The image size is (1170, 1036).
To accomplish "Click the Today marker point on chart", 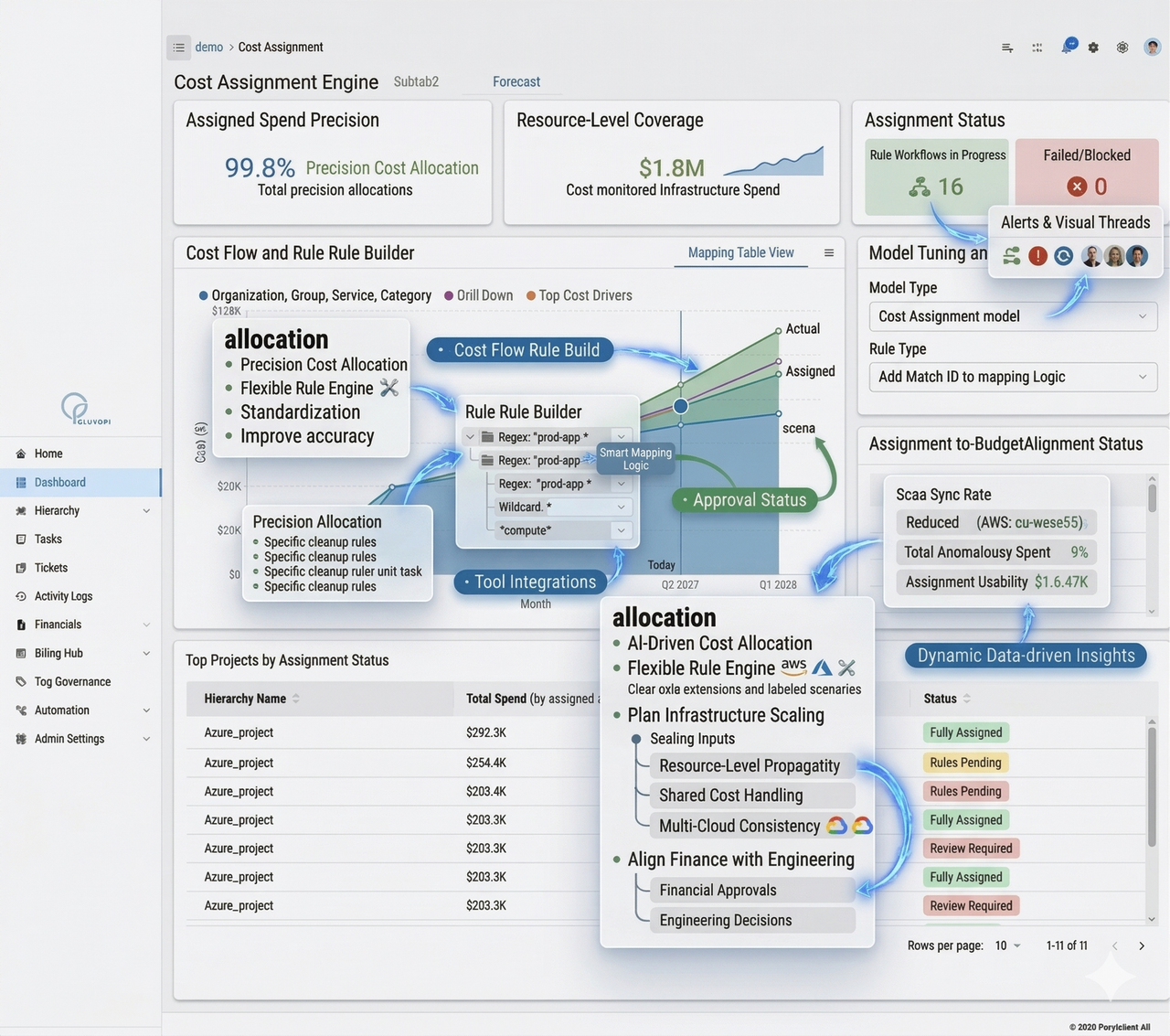I will pos(681,406).
